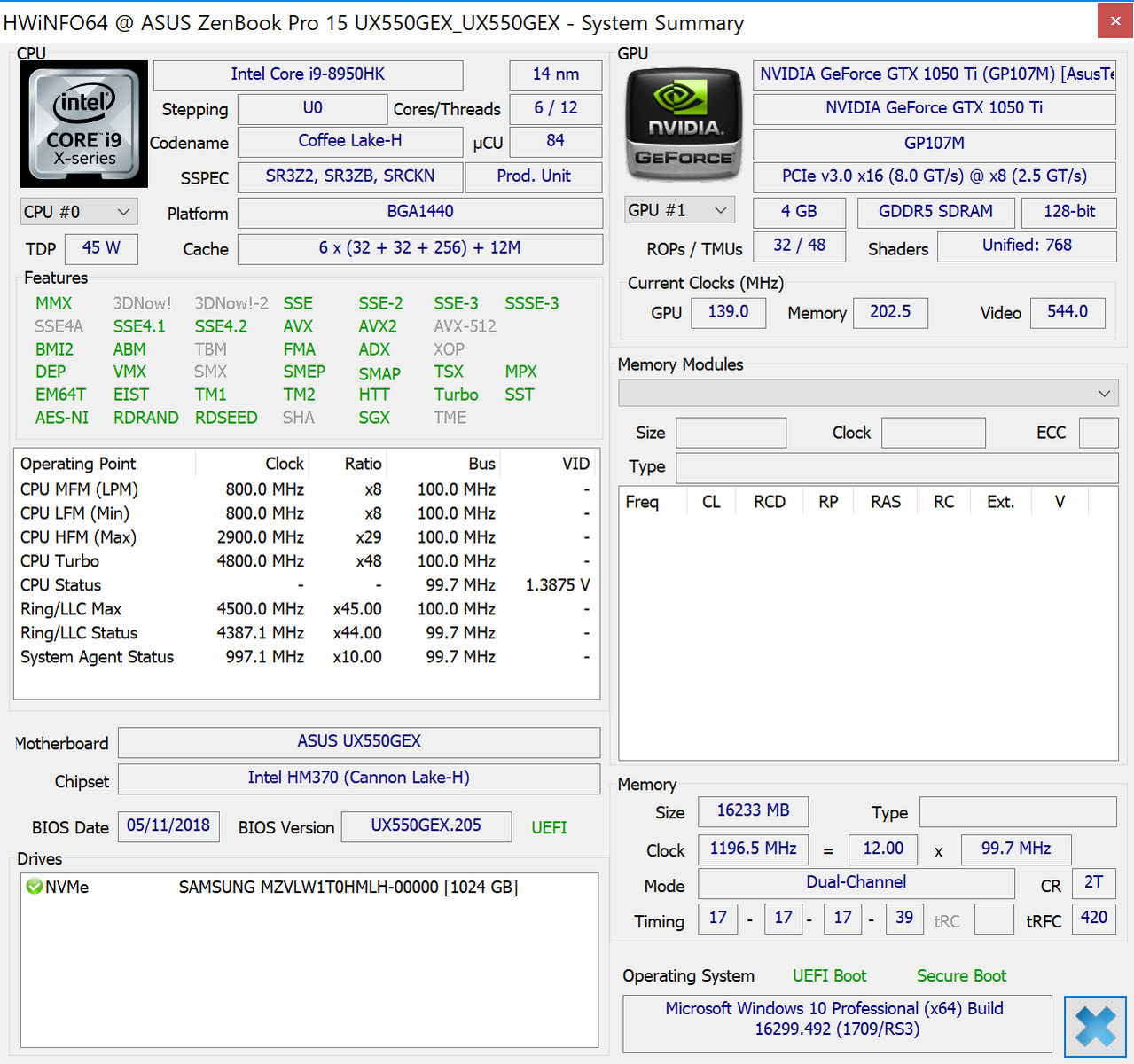Click the CPU name 'Intel Core i9-8950HK'
This screenshot has height=1064, width=1134.
[308, 74]
